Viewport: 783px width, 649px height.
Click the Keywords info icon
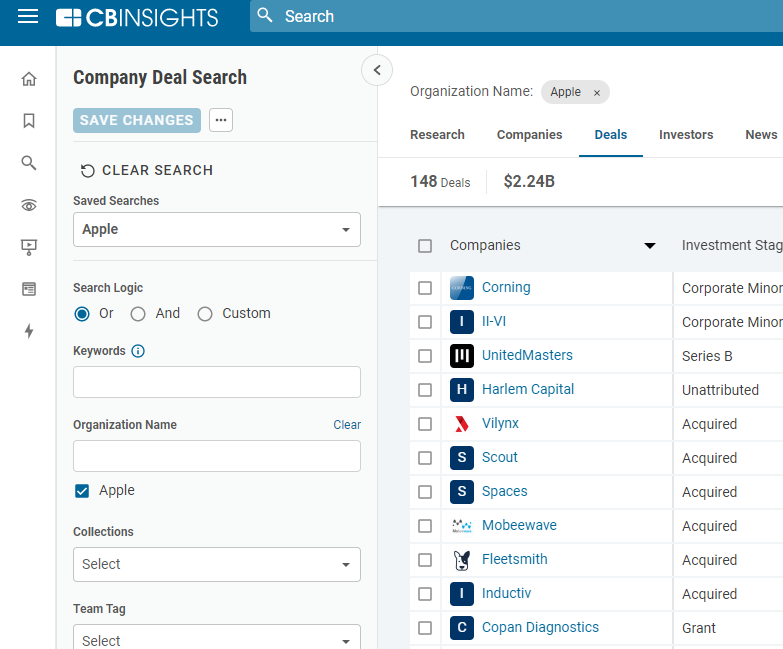(138, 351)
